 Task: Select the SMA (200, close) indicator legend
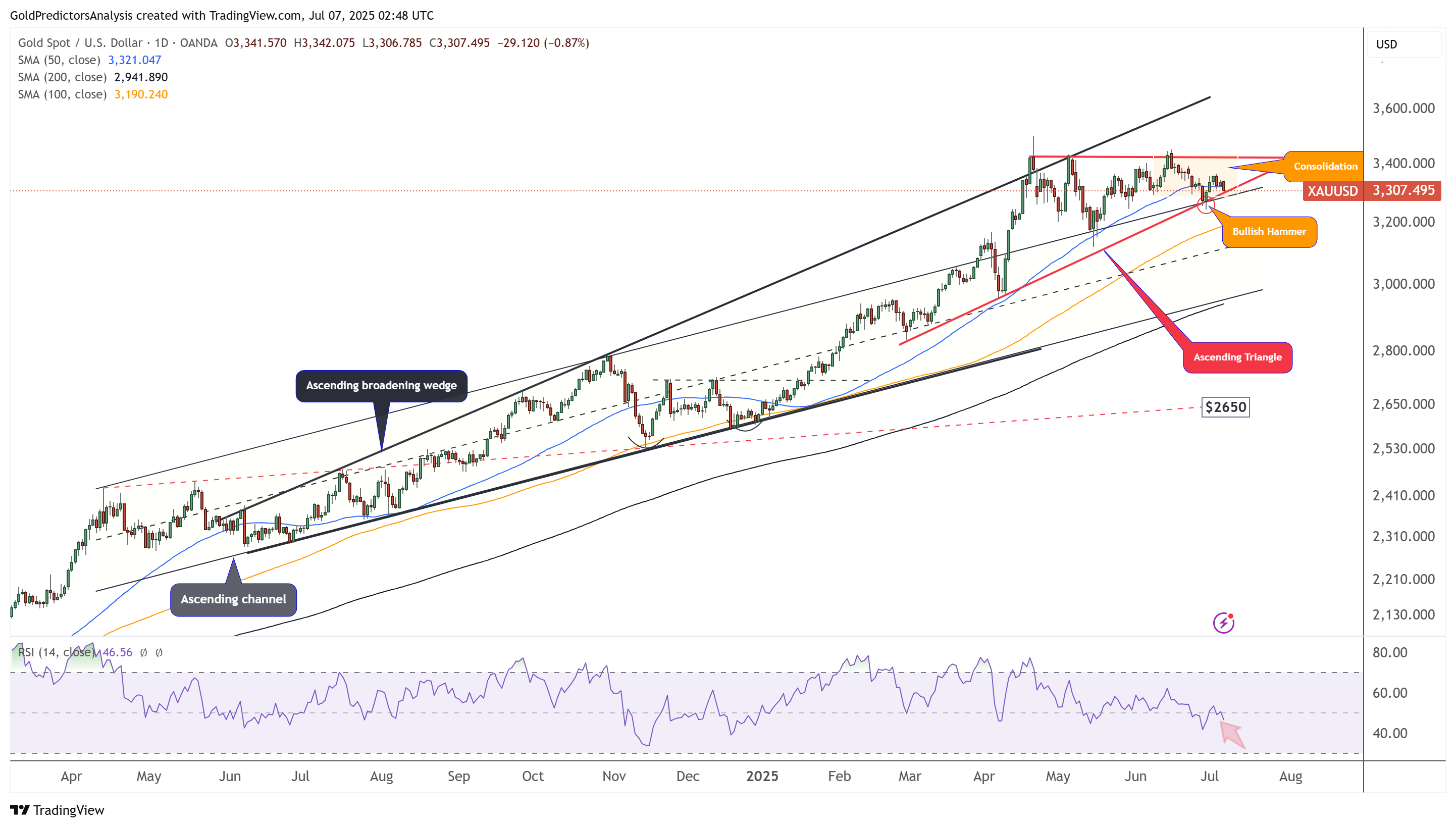[93, 77]
